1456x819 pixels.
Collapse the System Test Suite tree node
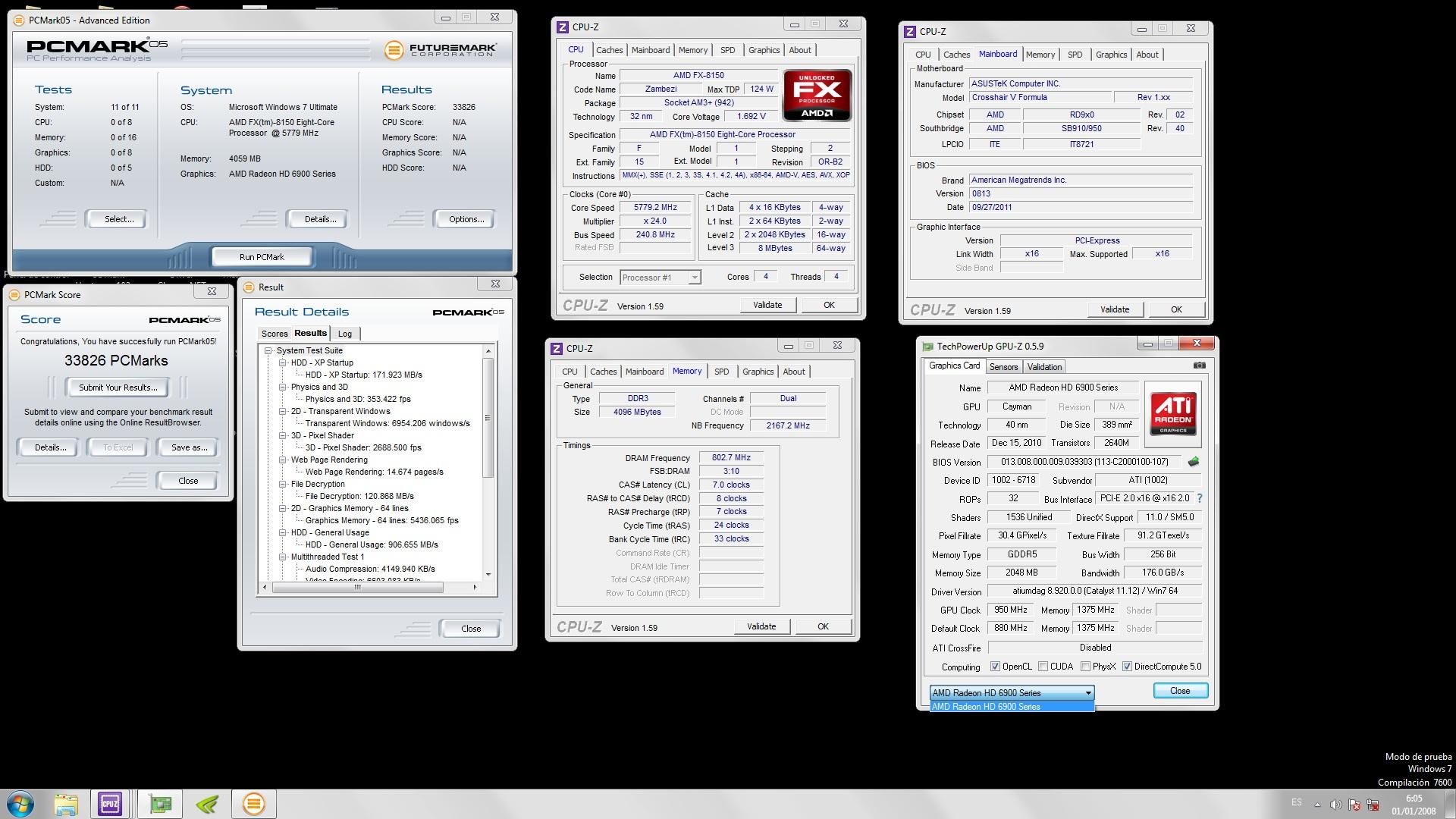click(268, 350)
